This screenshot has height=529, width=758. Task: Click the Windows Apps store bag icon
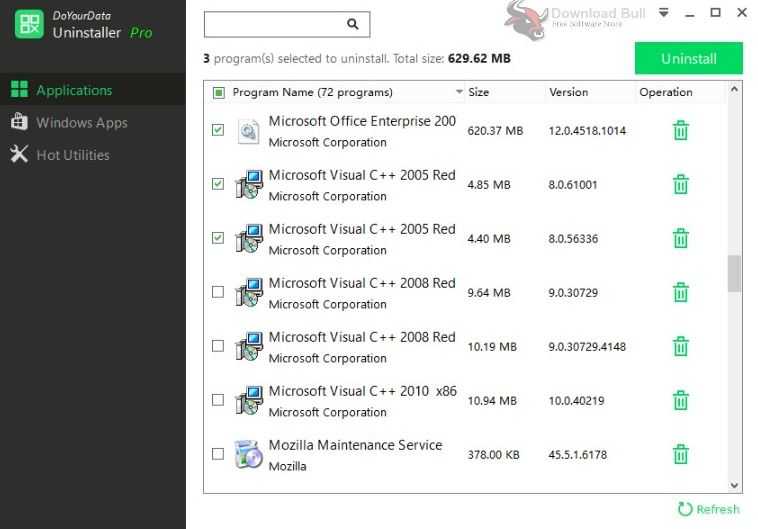tap(19, 121)
